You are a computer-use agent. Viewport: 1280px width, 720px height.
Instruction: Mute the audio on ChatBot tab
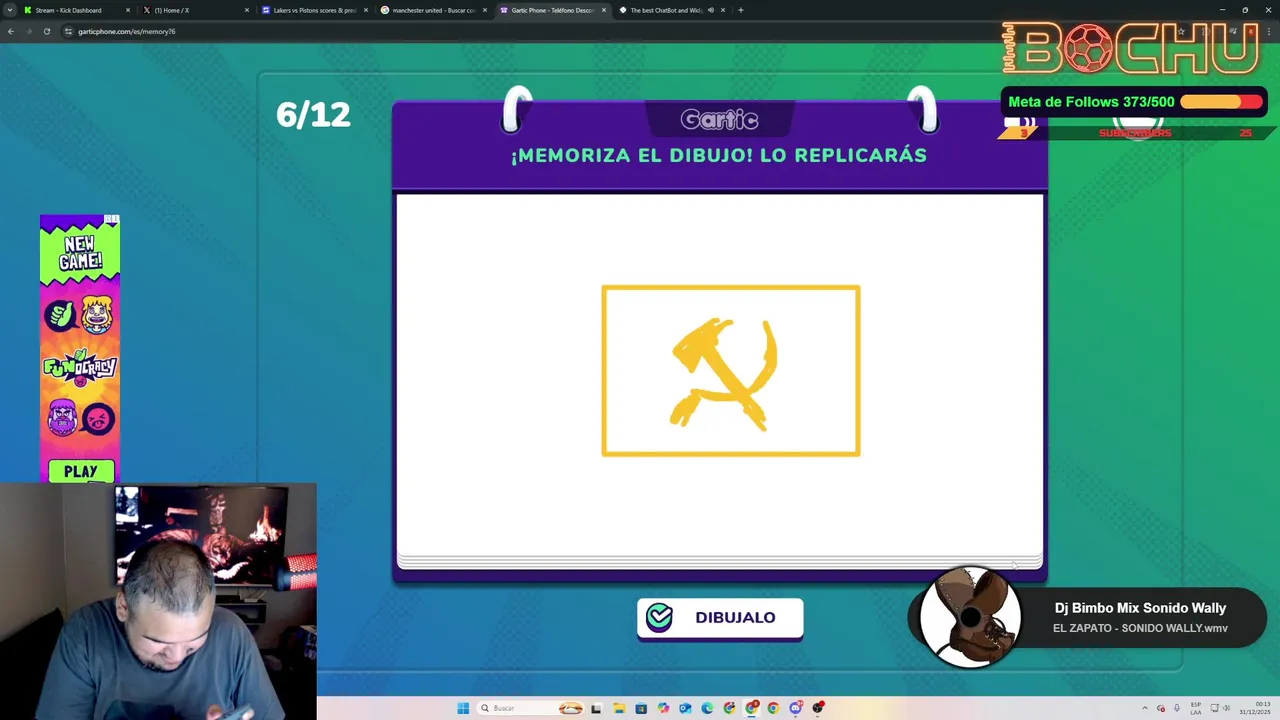click(x=711, y=10)
